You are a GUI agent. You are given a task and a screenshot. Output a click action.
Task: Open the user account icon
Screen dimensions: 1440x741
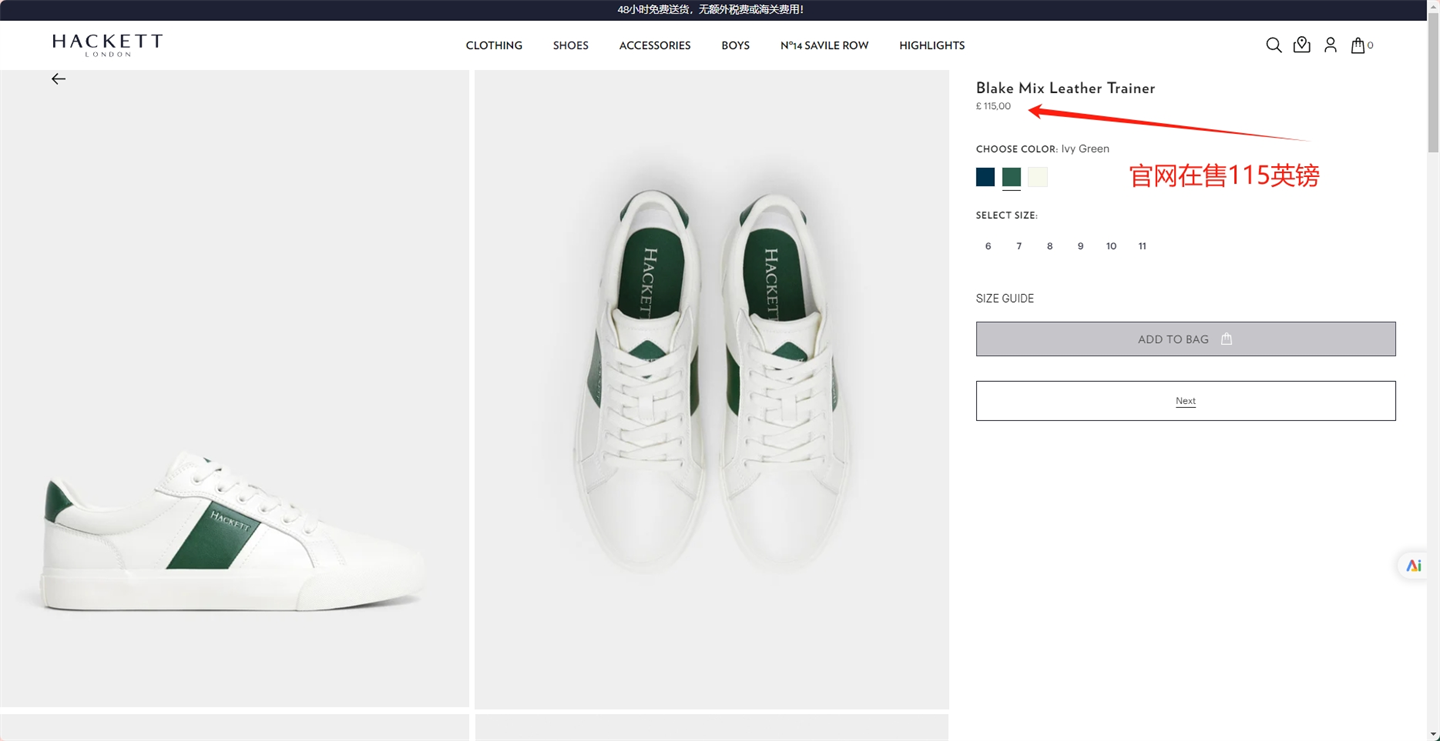1330,45
